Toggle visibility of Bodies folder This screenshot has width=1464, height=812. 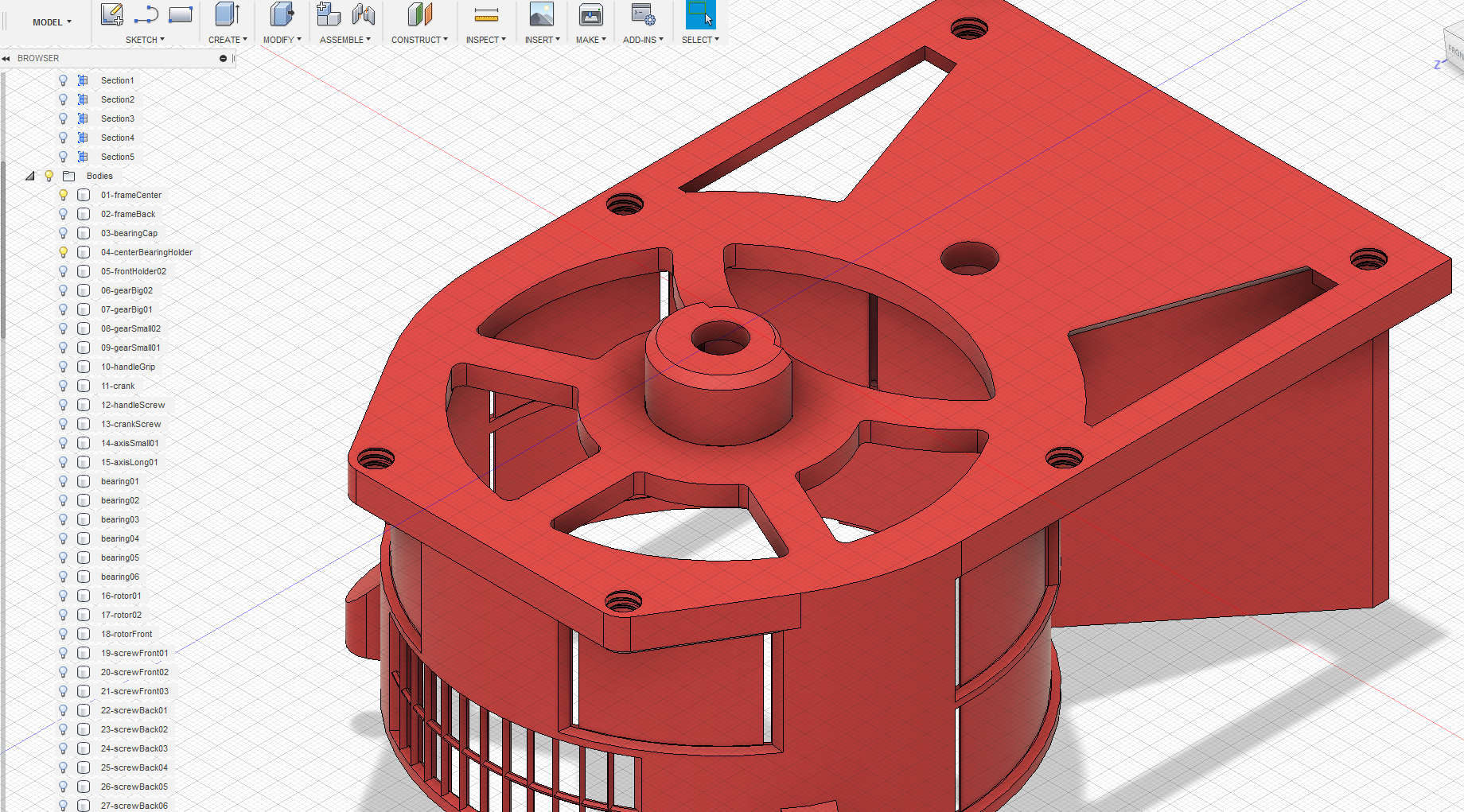[49, 176]
